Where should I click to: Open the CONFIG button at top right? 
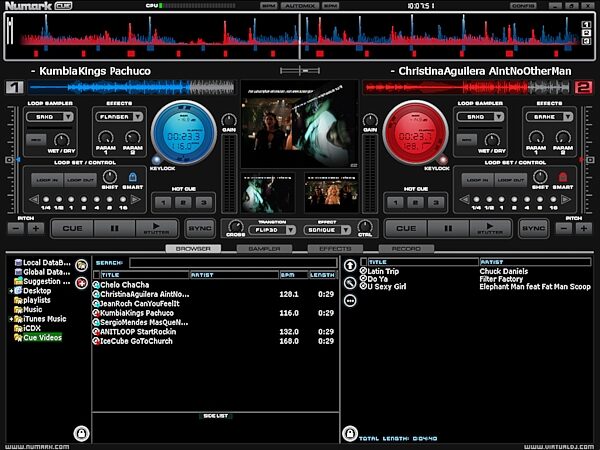click(x=523, y=6)
